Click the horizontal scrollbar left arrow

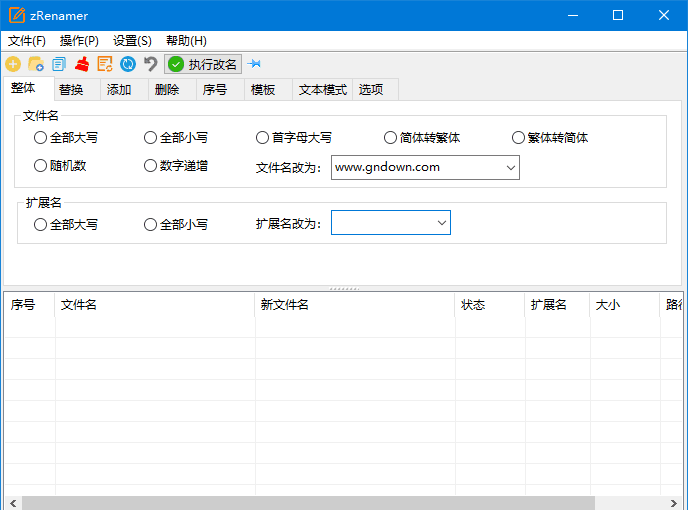tap(13, 503)
